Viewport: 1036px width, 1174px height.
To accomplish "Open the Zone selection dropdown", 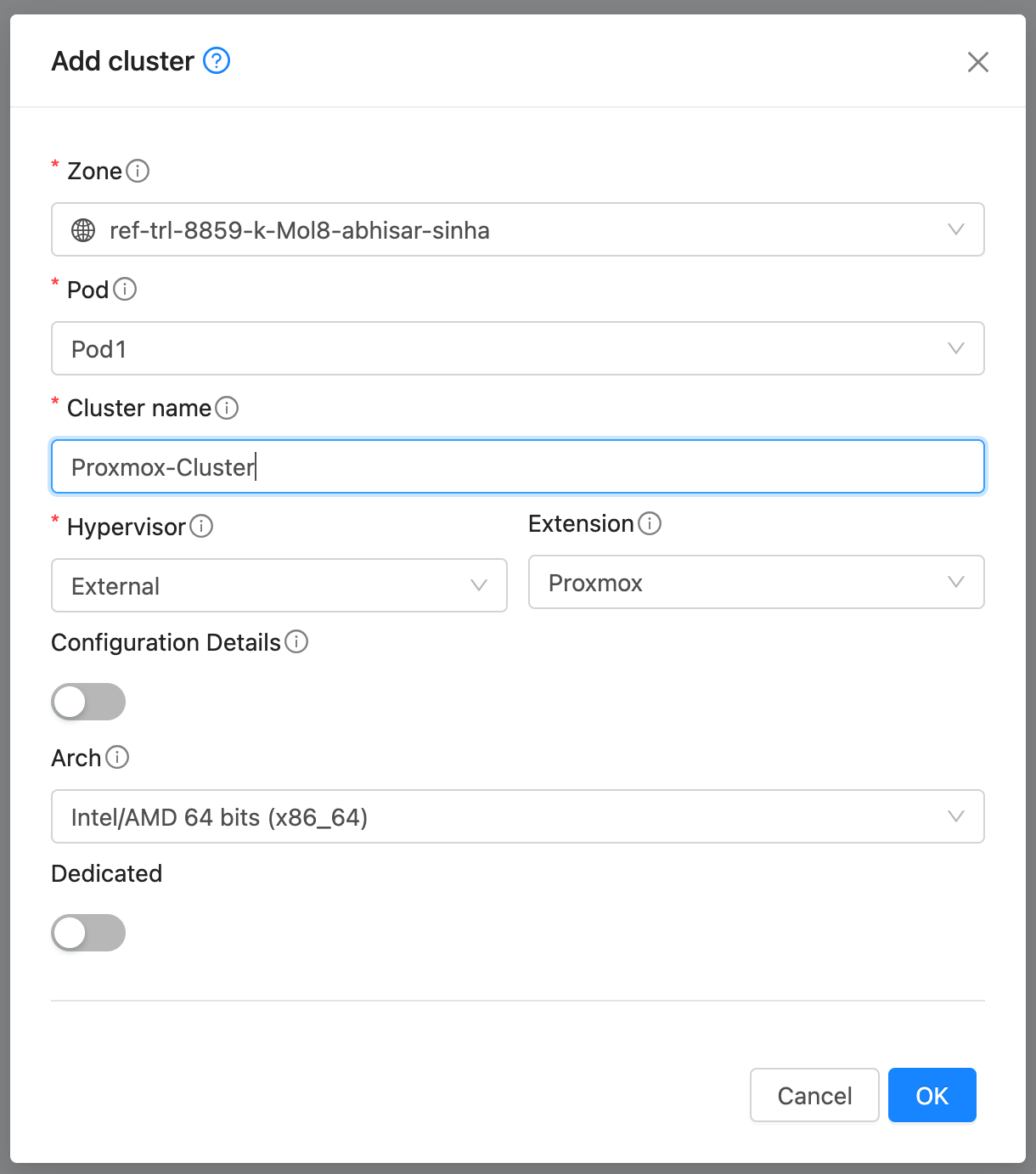I will pyautogui.click(x=956, y=229).
